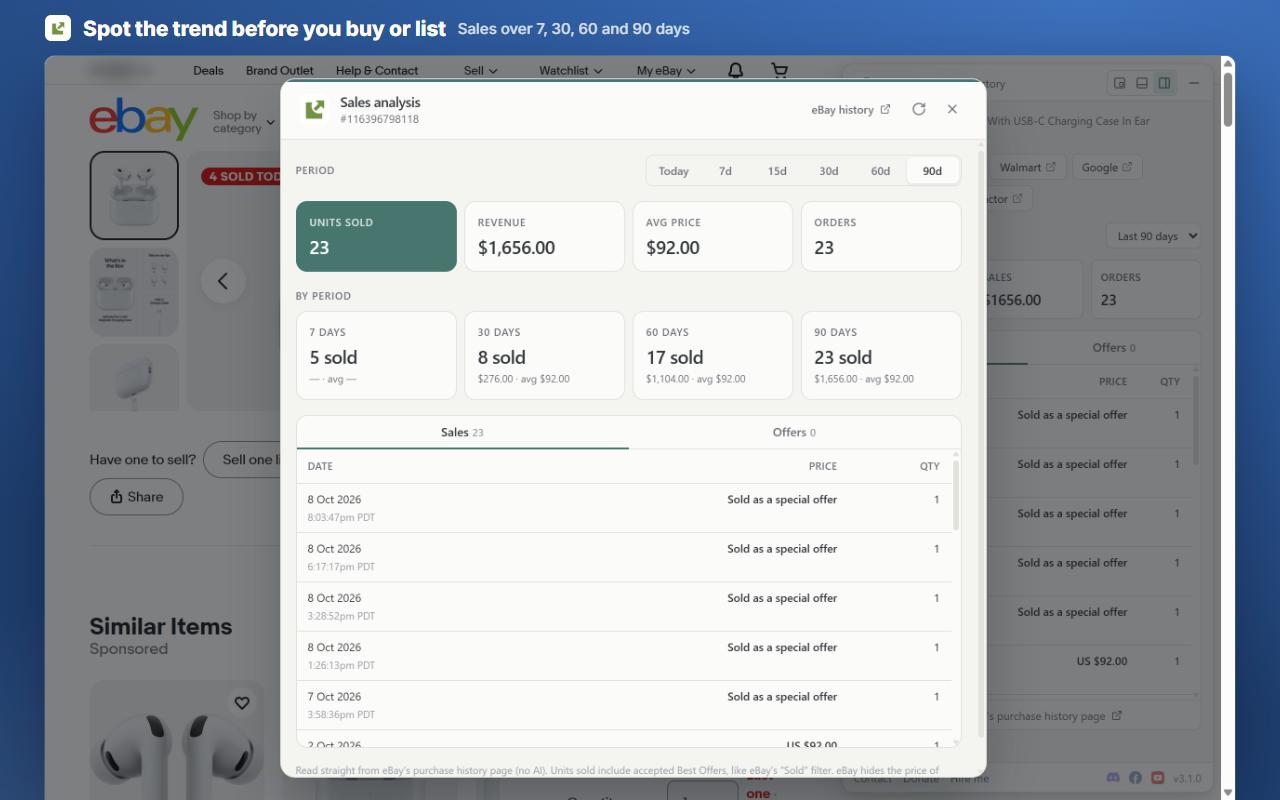Image resolution: width=1280 pixels, height=800 pixels.
Task: Switch side panel to floating window layout
Action: pyautogui.click(x=1120, y=83)
